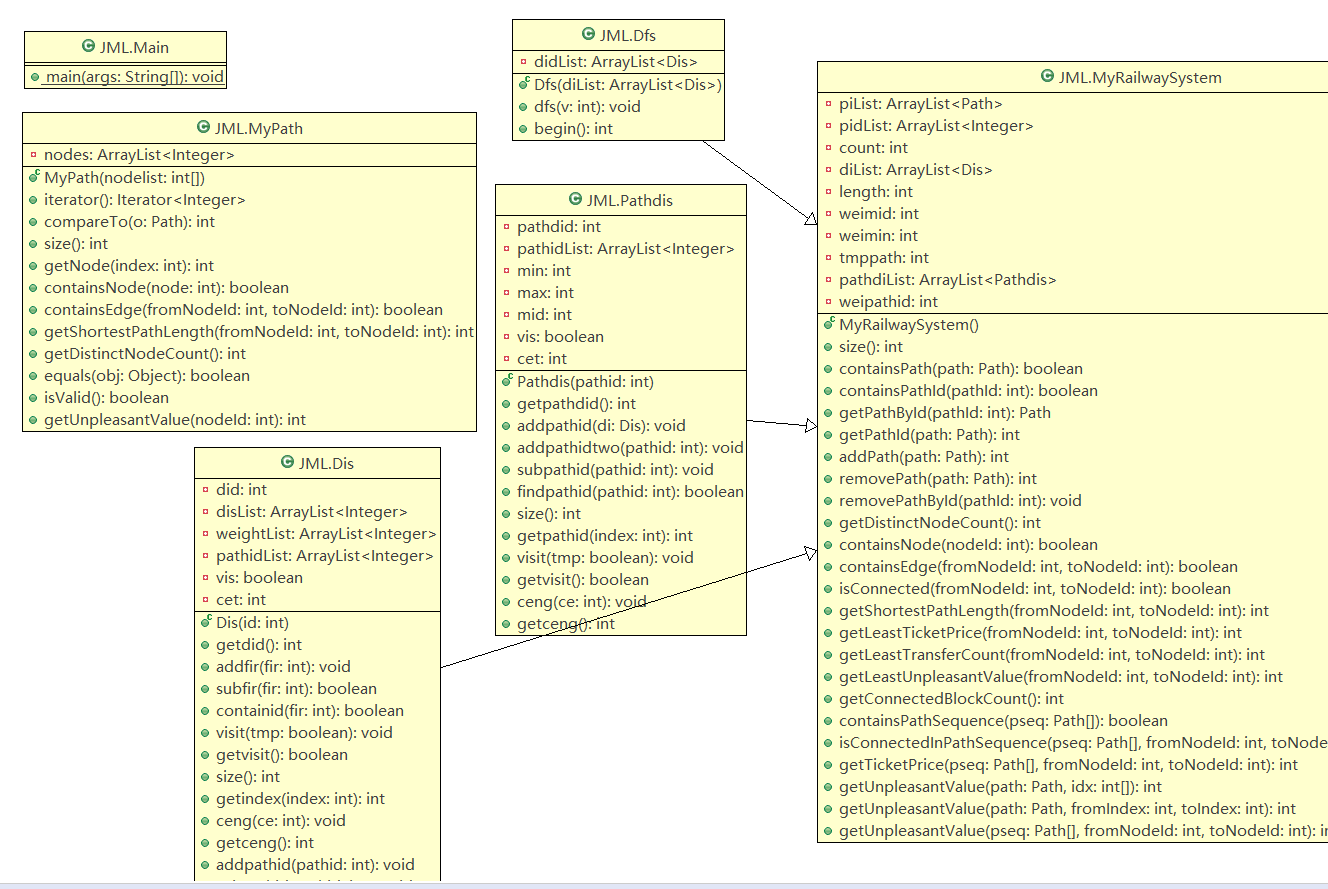The image size is (1328, 889).
Task: Select the MyPath(nodelist: int[]) constructor
Action: pos(124,177)
